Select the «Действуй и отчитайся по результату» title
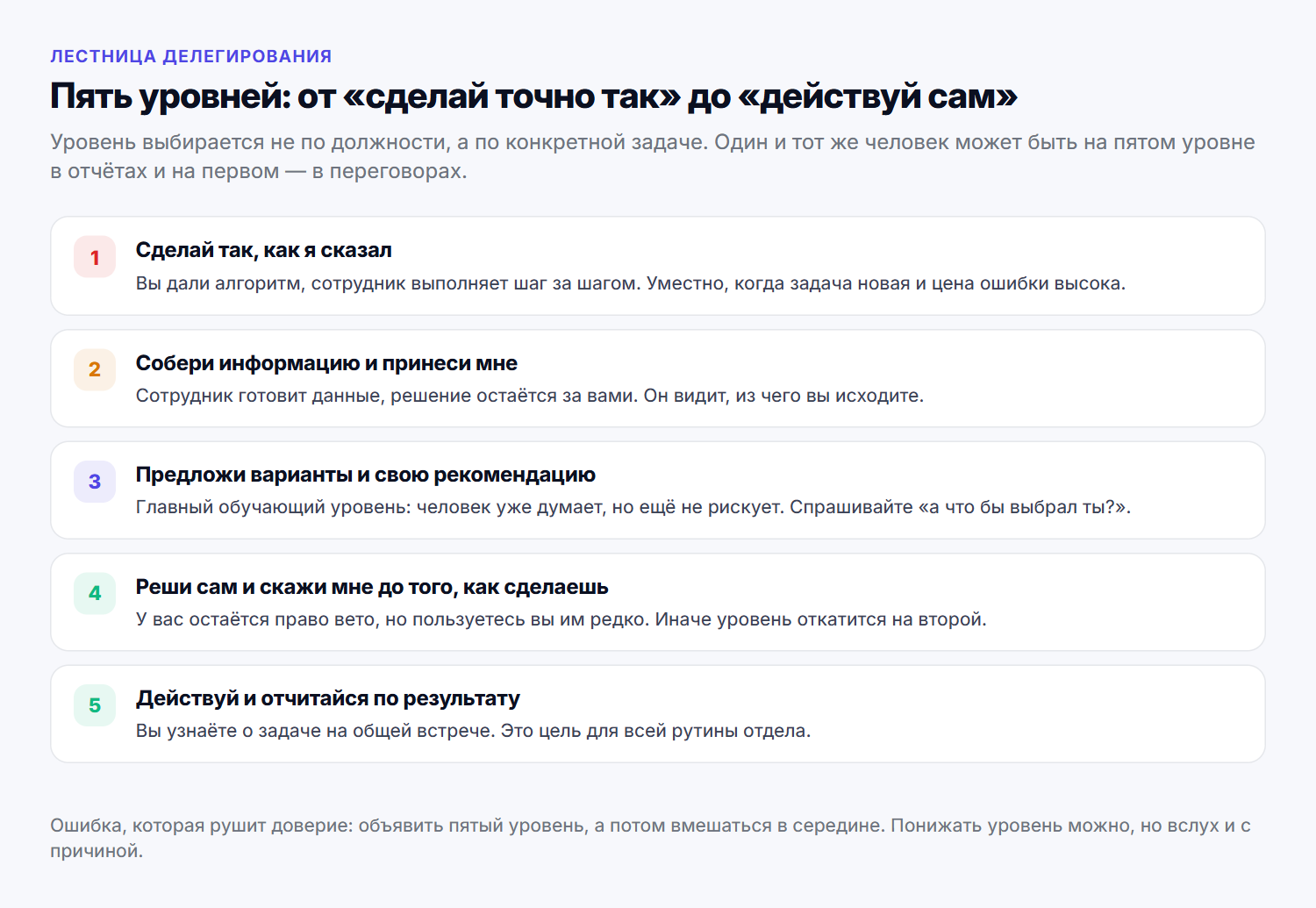This screenshot has height=908, width=1316. click(328, 698)
